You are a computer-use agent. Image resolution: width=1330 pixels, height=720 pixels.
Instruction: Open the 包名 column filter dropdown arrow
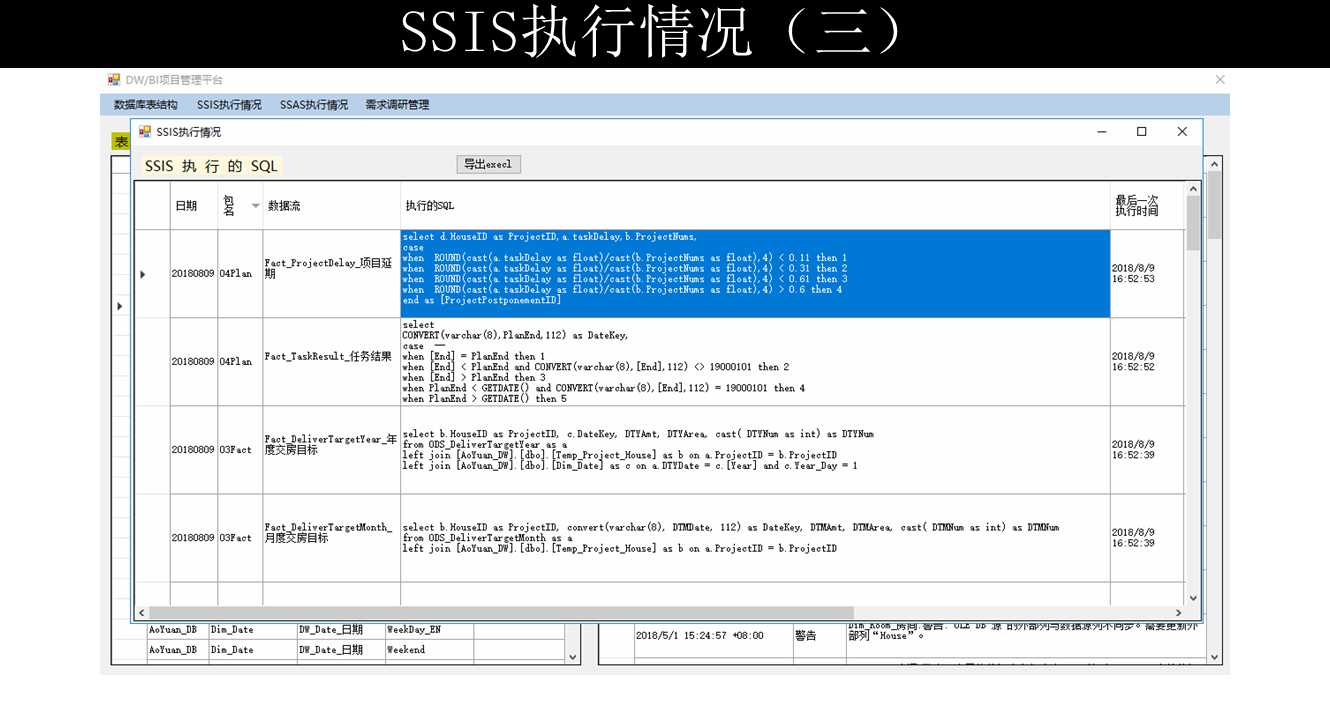coord(255,205)
